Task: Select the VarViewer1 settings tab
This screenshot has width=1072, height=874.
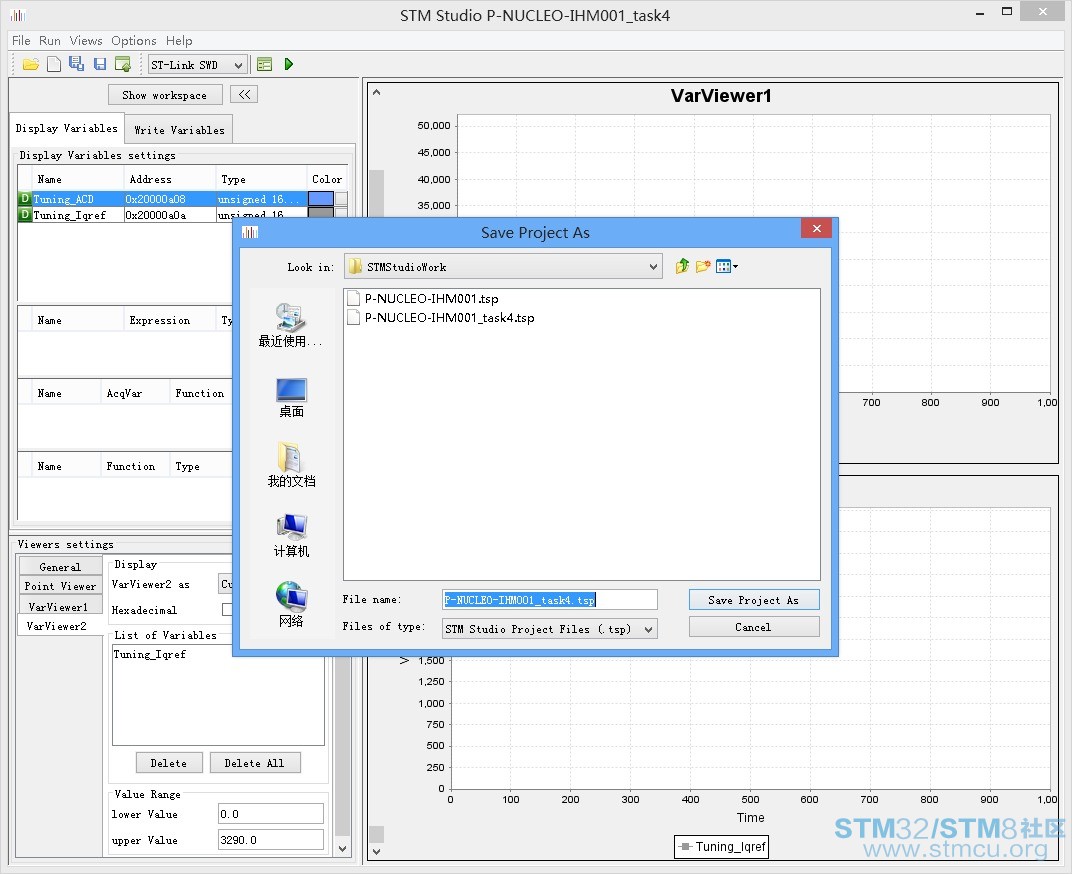Action: [58, 607]
